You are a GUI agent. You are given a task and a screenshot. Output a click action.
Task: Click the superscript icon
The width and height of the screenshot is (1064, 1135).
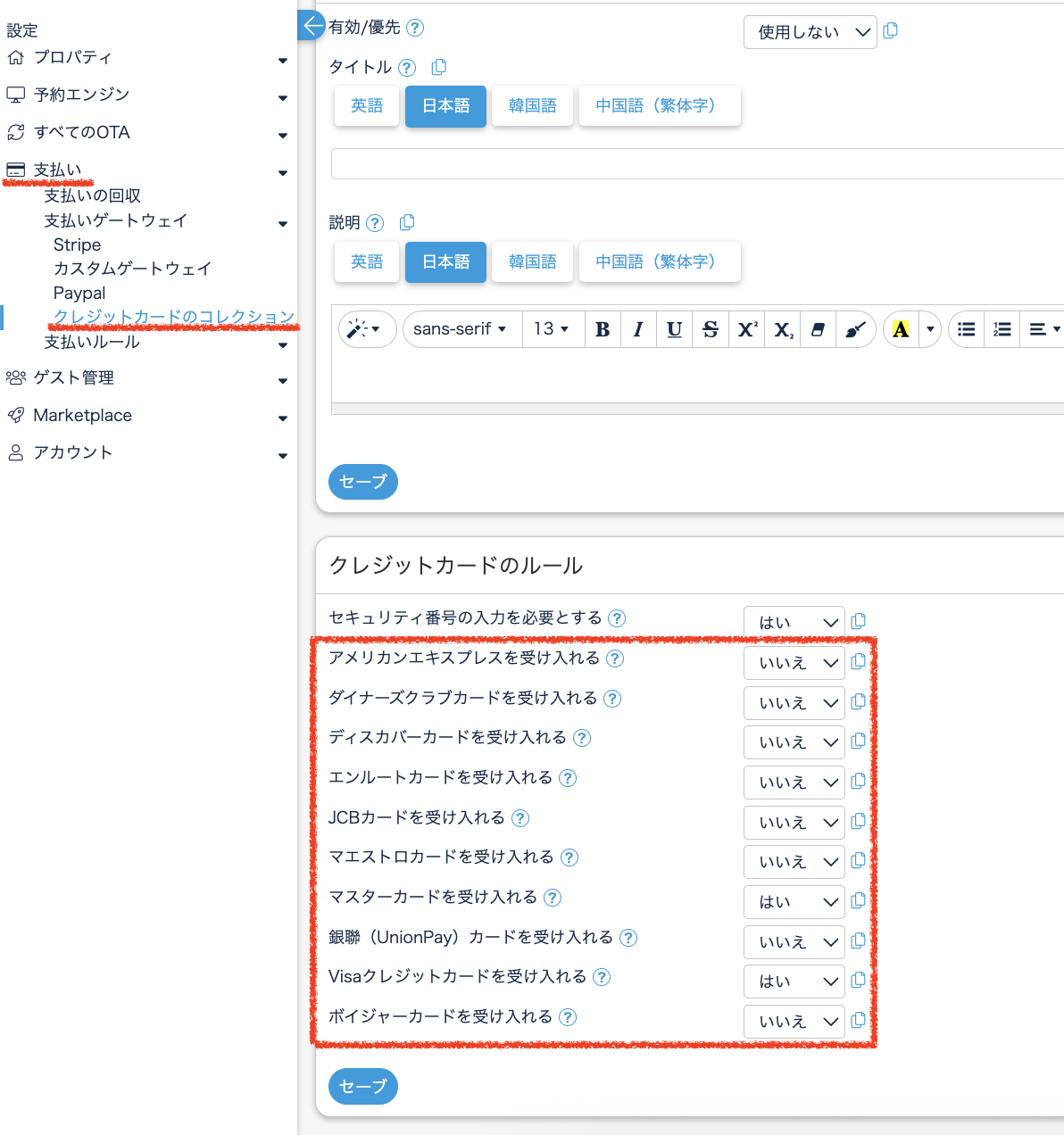747,329
